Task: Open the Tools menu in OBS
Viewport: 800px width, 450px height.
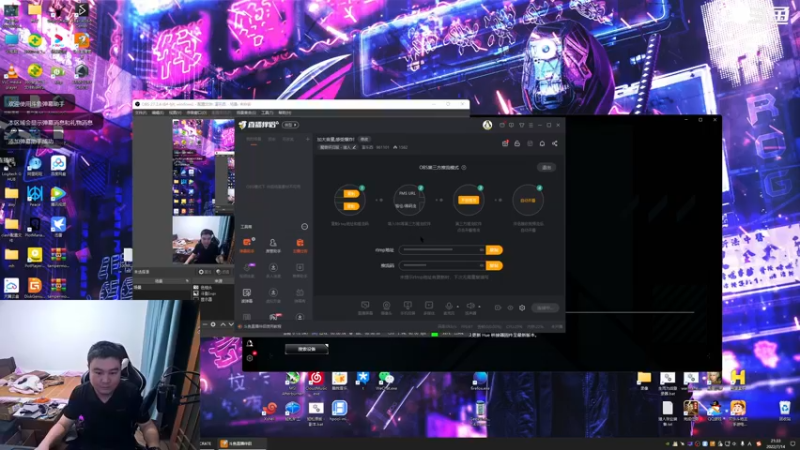Action: 267,113
